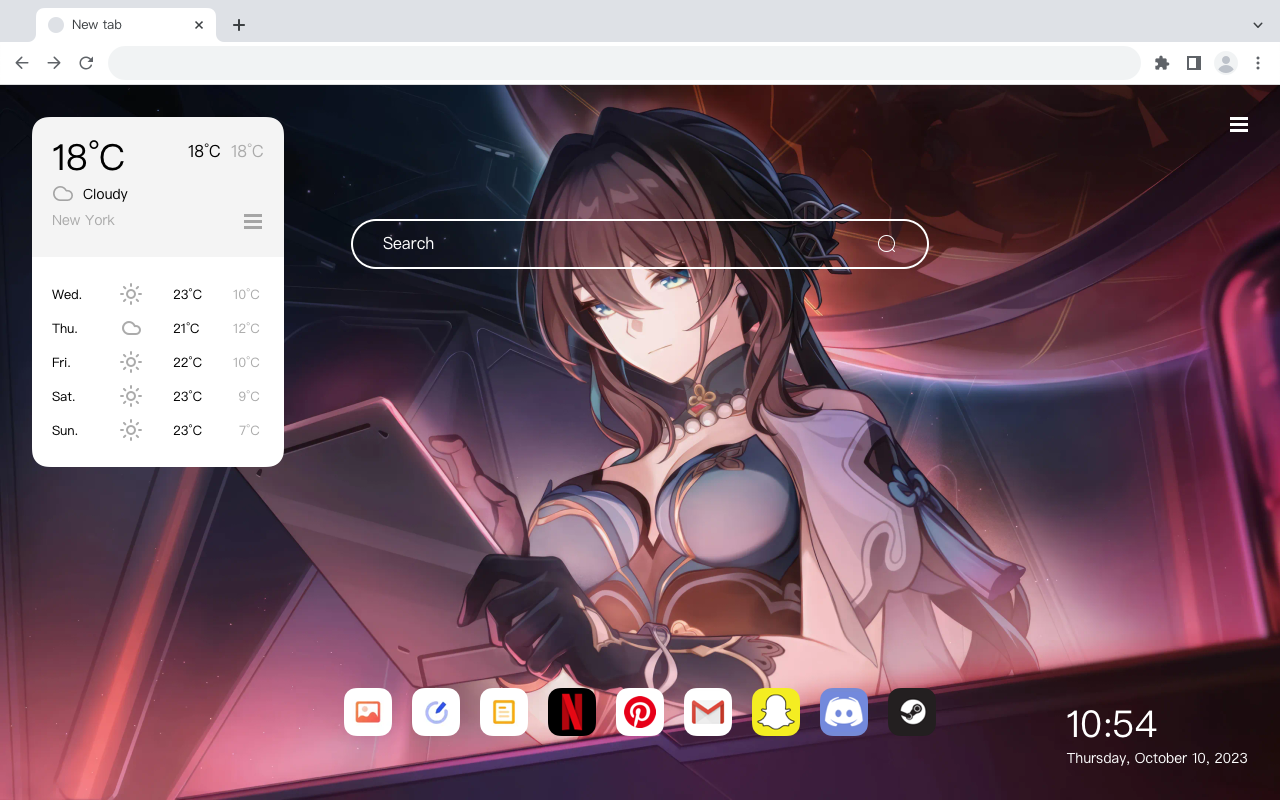This screenshot has width=1280, height=800.
Task: Open the Discord shortcut
Action: click(844, 712)
